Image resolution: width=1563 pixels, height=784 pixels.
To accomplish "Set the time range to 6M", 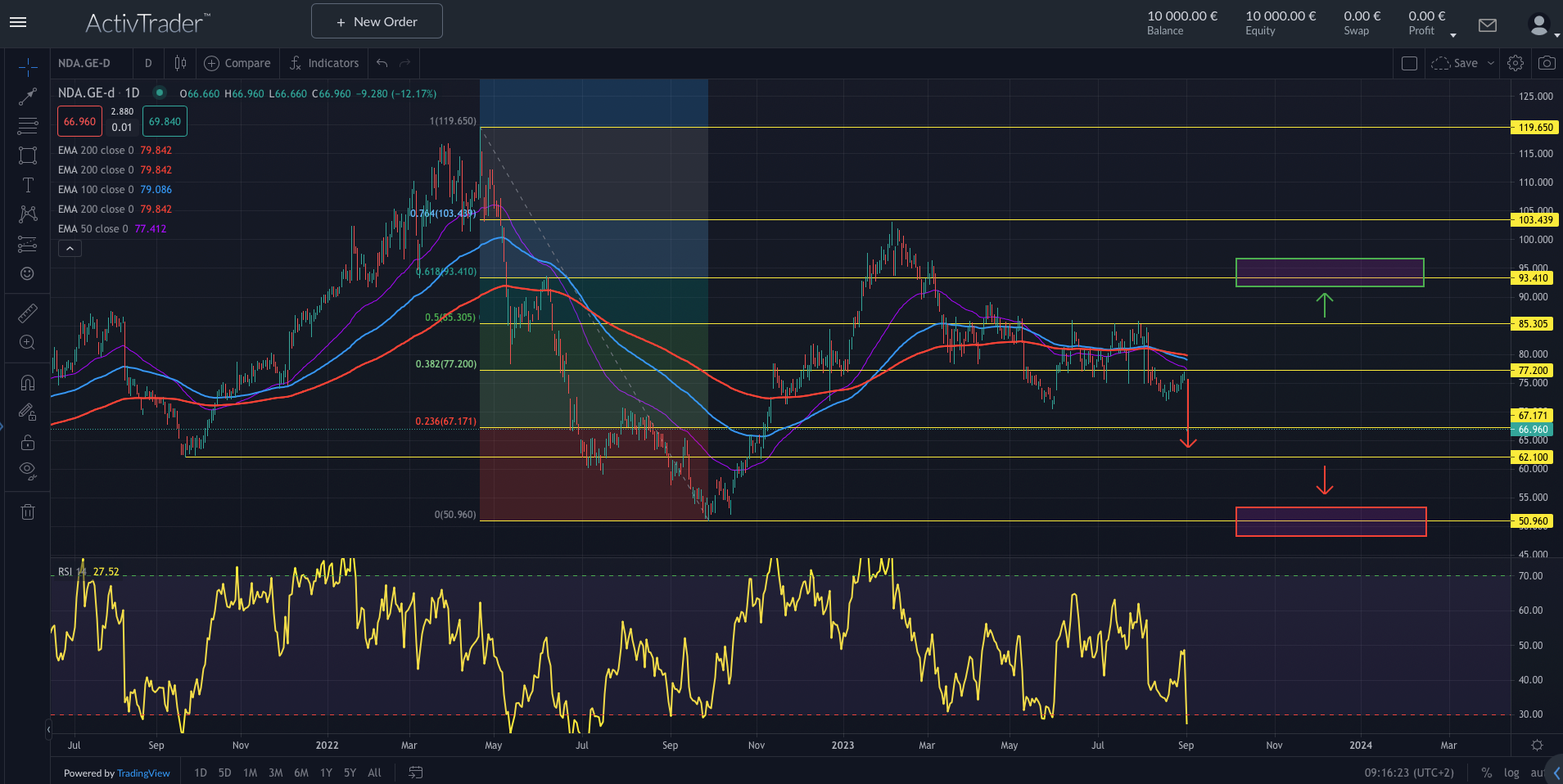I will [301, 773].
